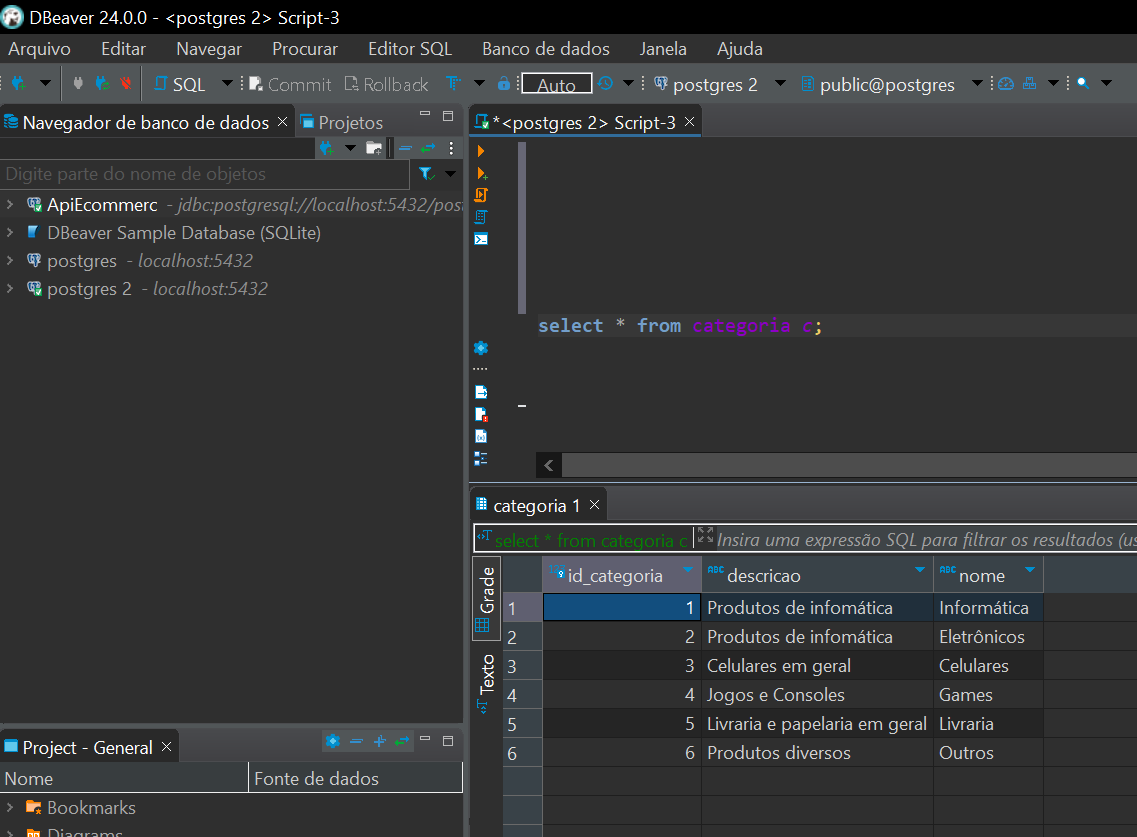
Task: Expand the Bookmarks folder
Action: coord(10,807)
